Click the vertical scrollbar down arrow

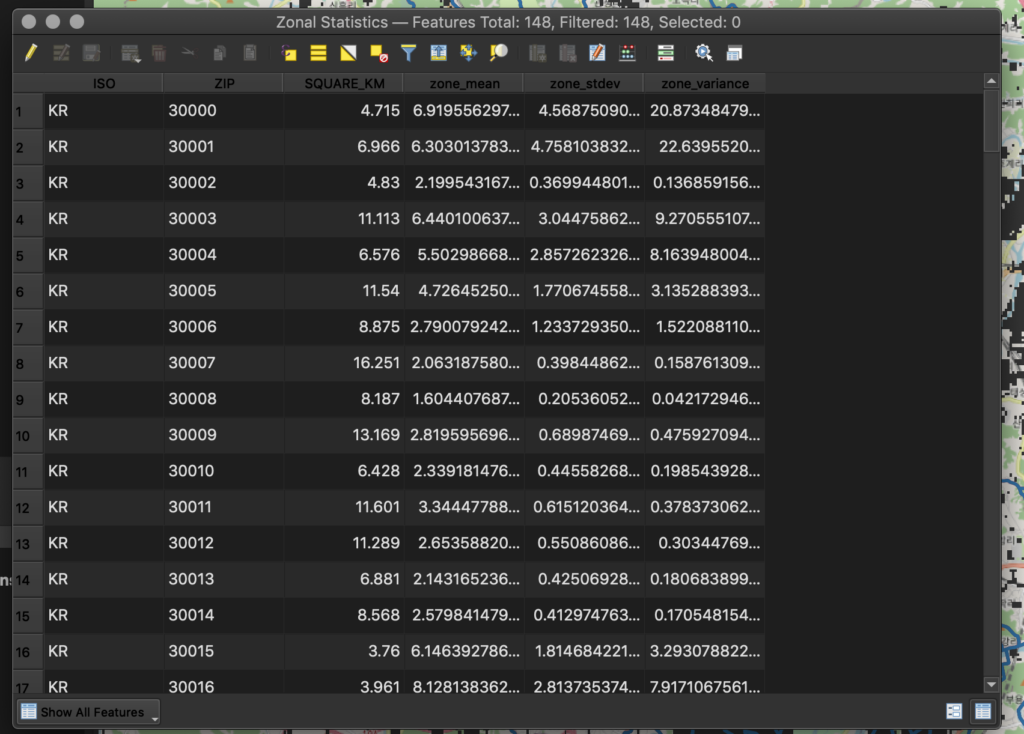click(991, 685)
